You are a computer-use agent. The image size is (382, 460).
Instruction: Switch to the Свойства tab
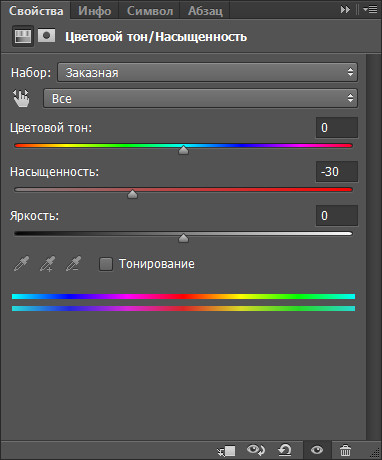pyautogui.click(x=36, y=11)
